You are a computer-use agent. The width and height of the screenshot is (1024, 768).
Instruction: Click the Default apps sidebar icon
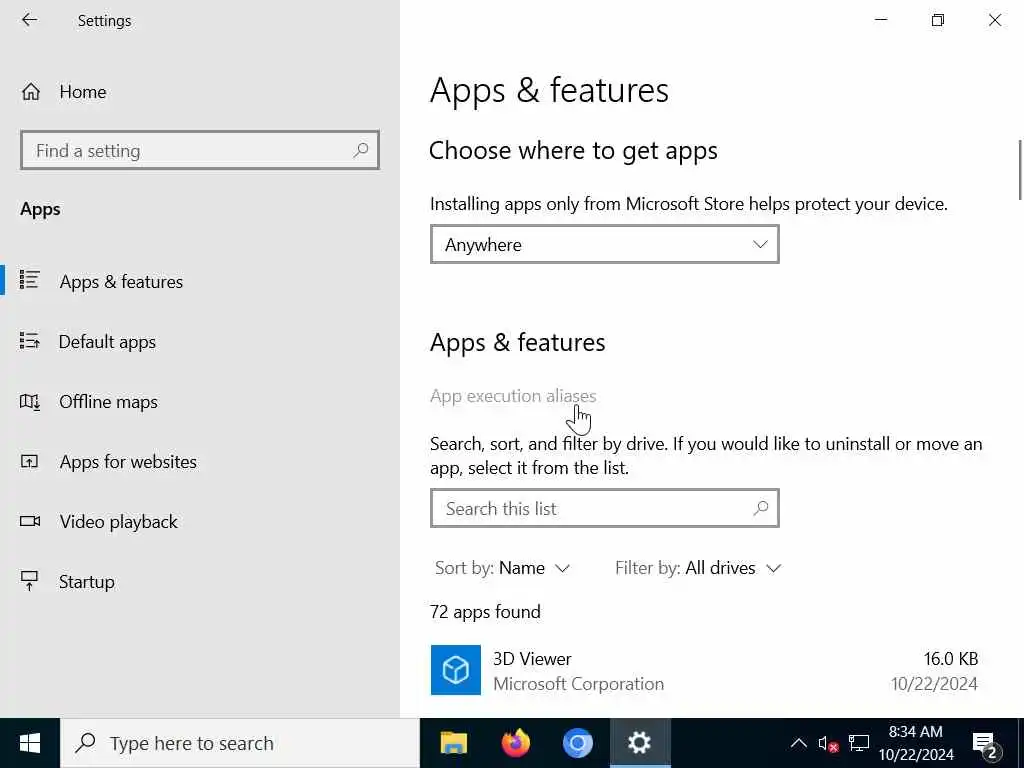point(29,340)
